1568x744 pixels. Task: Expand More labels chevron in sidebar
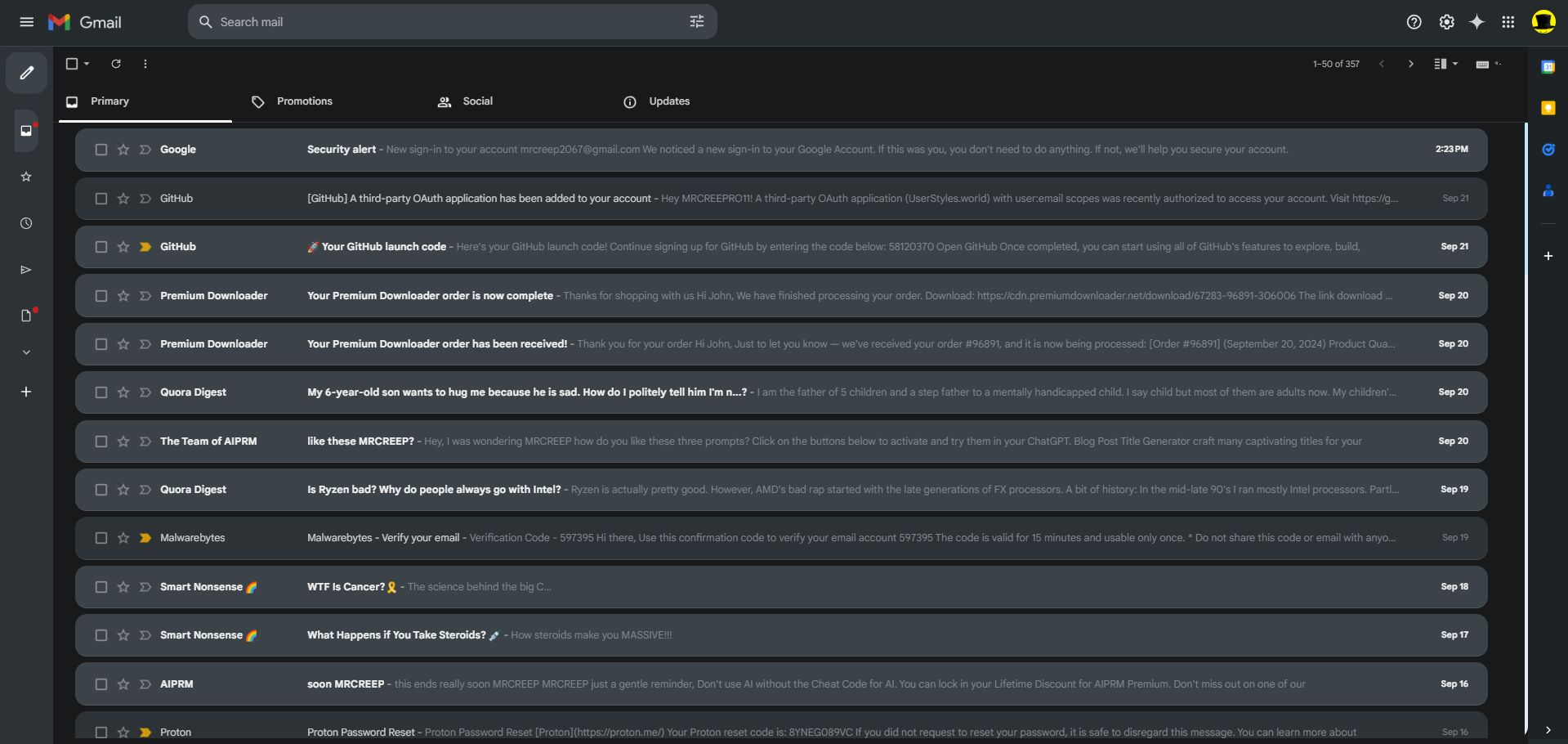tap(26, 352)
